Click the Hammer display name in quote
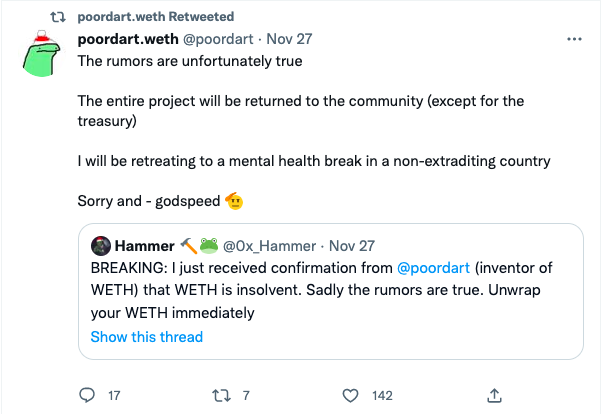603x414 pixels. [x=144, y=246]
